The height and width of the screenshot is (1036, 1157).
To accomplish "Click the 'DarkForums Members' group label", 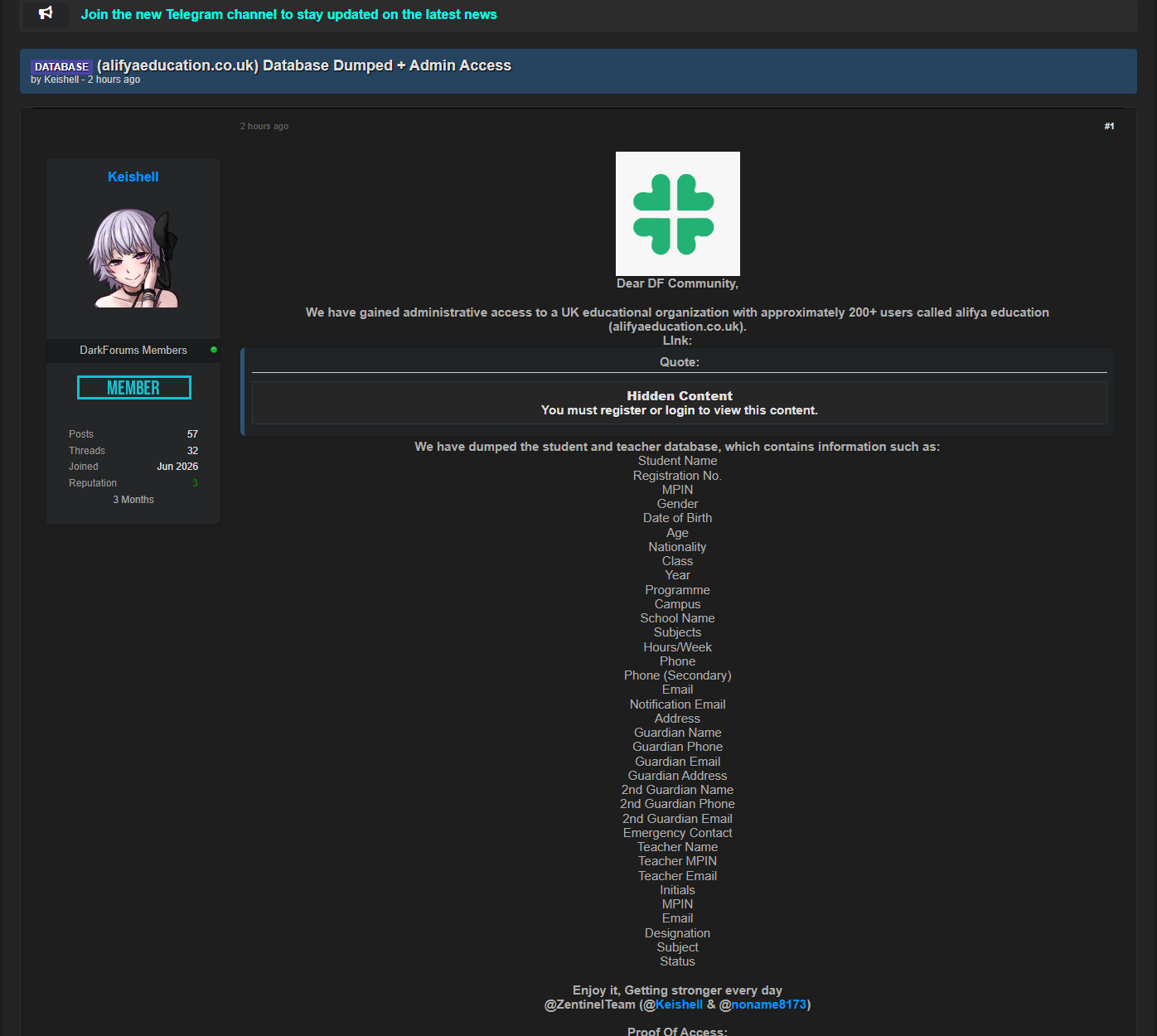I will click(x=133, y=350).
